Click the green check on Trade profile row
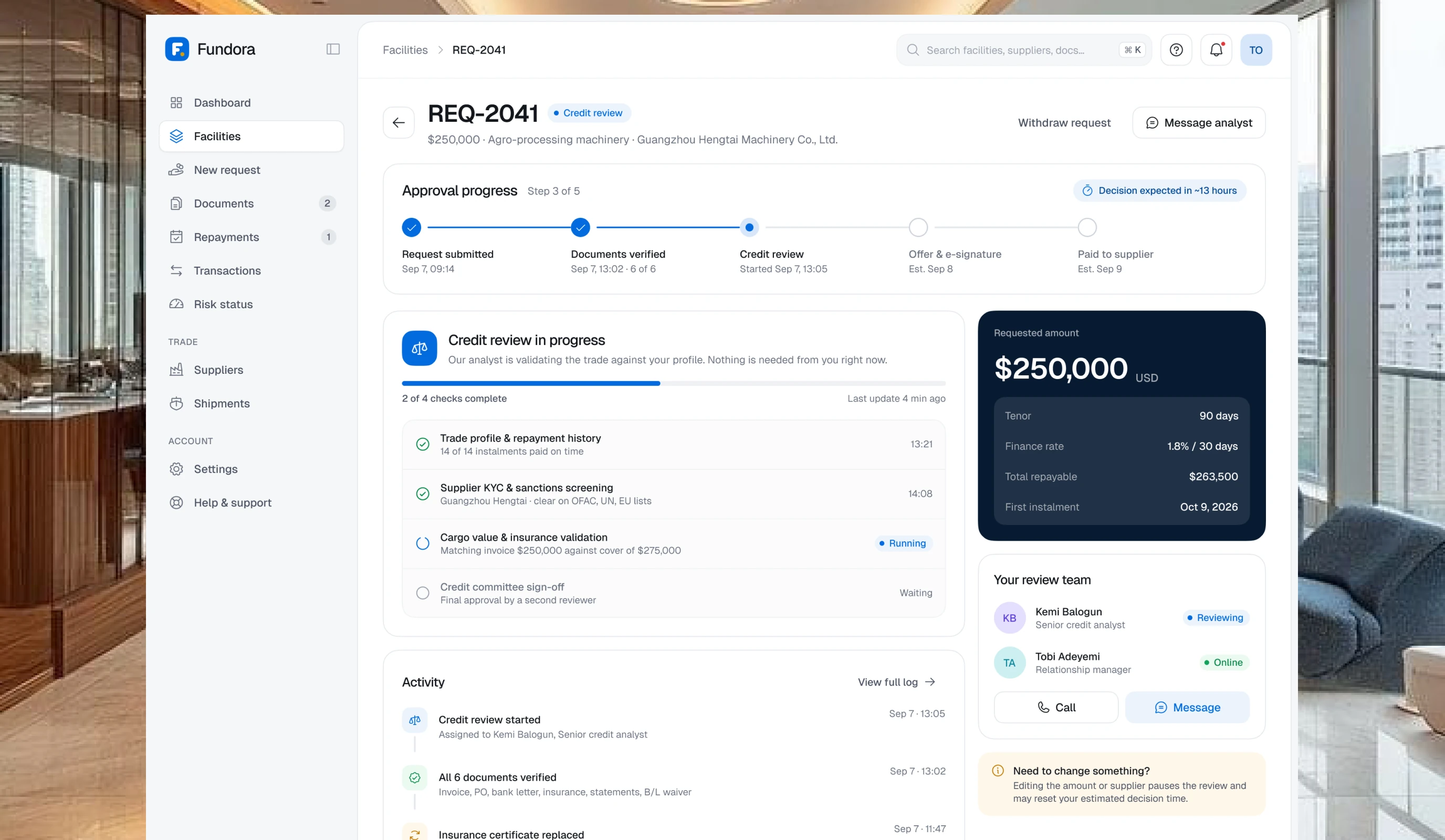Image resolution: width=1445 pixels, height=840 pixels. [422, 444]
